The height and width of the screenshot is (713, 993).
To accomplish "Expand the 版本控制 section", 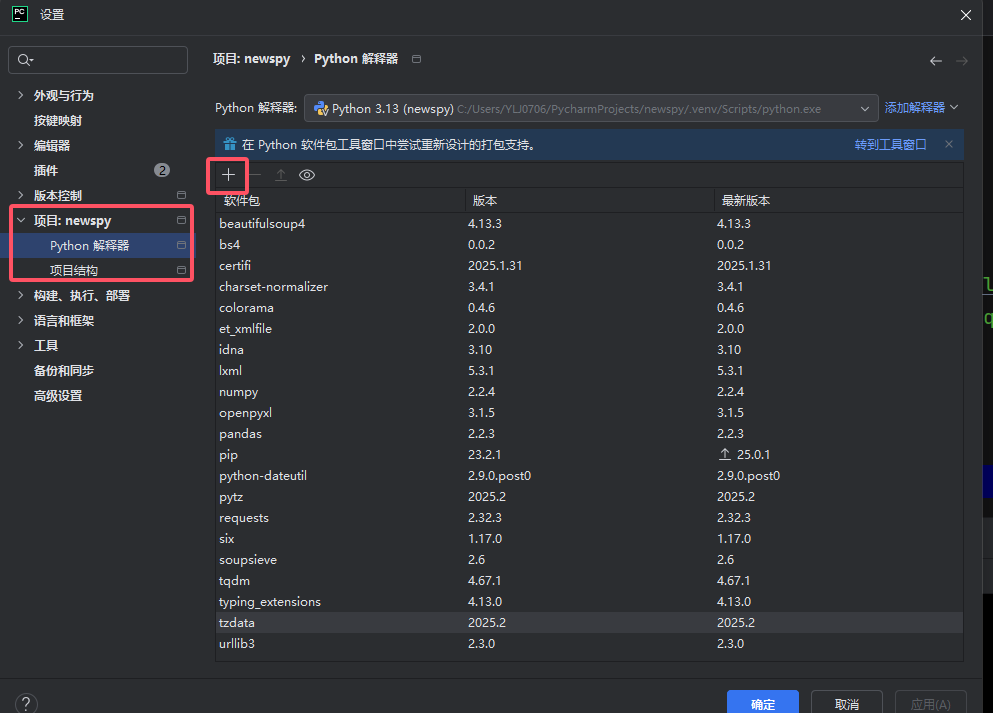I will 21,195.
